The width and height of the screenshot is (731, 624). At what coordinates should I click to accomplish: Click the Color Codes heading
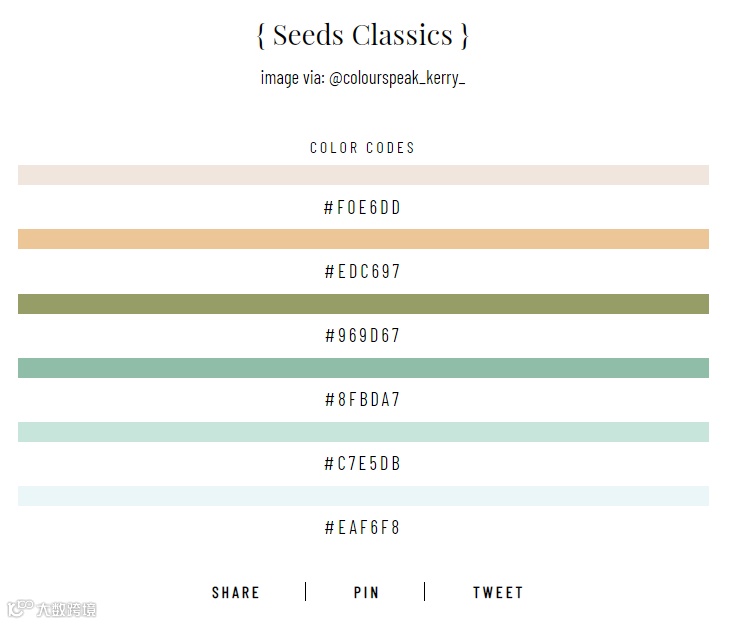pyautogui.click(x=363, y=148)
